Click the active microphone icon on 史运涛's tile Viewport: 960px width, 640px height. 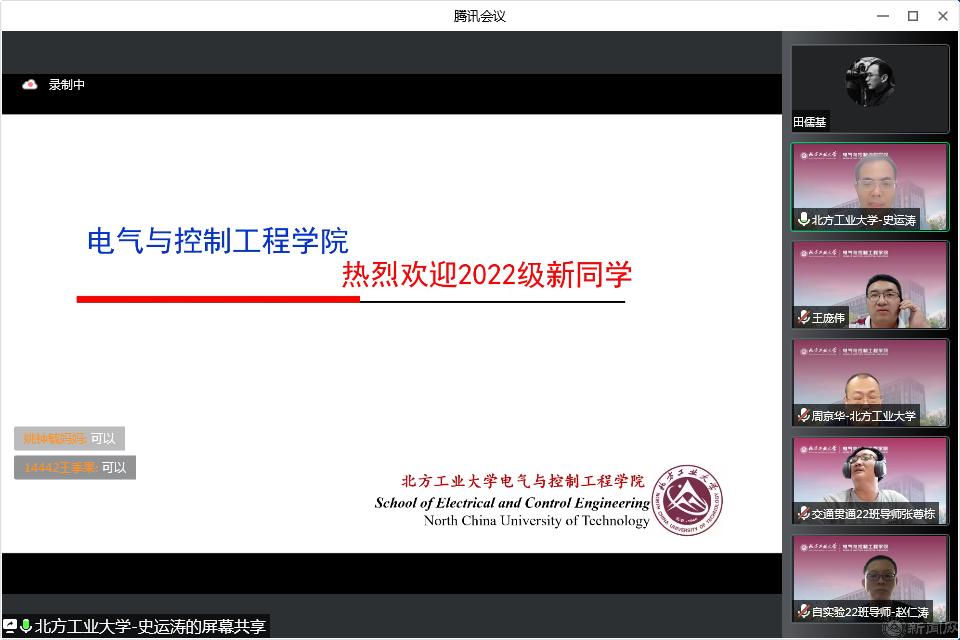tap(803, 220)
